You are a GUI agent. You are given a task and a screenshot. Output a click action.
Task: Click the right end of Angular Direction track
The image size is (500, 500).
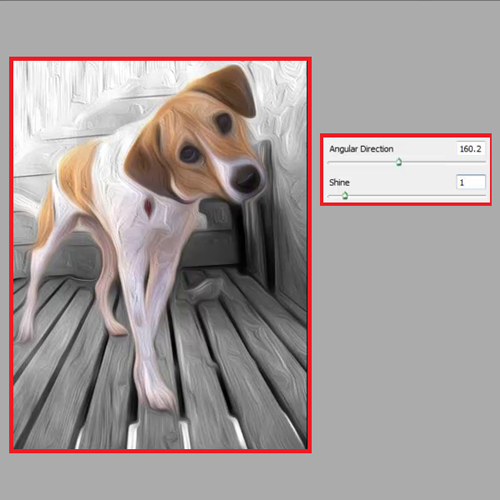coord(483,162)
